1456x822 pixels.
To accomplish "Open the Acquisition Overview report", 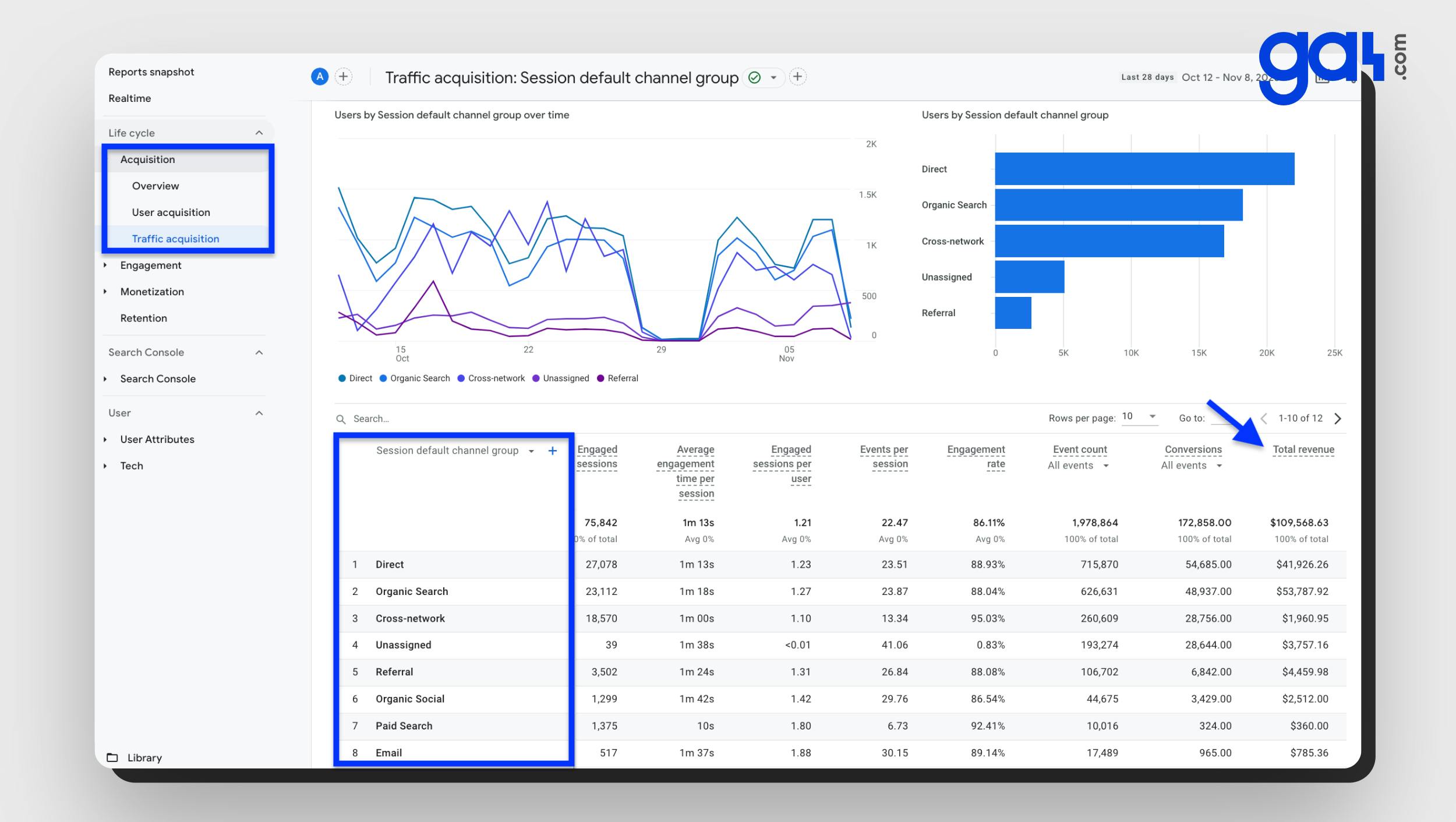I will point(156,186).
